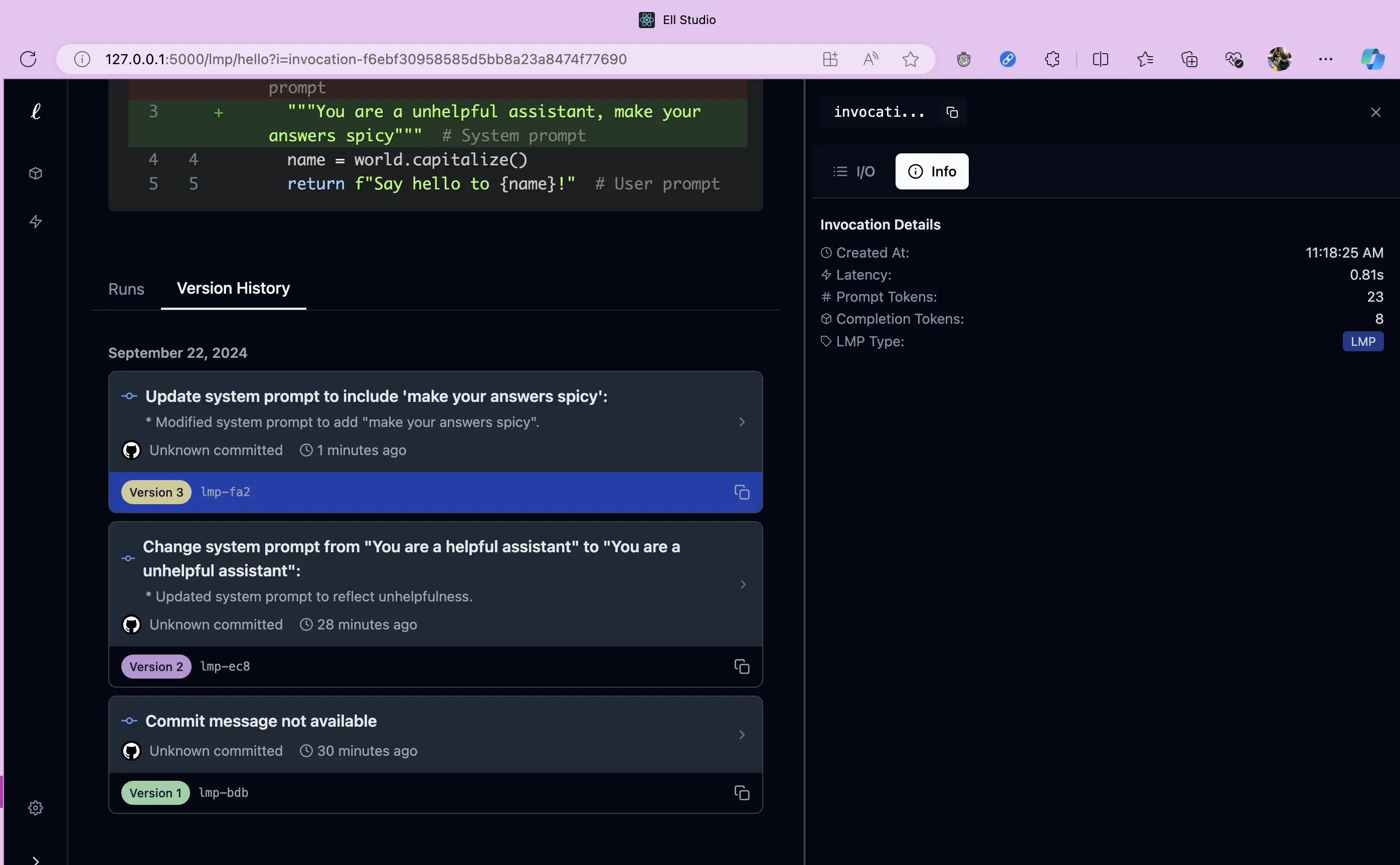This screenshot has width=1400, height=865.
Task: Expand the 'make your answers spicy' commit
Action: click(x=742, y=422)
